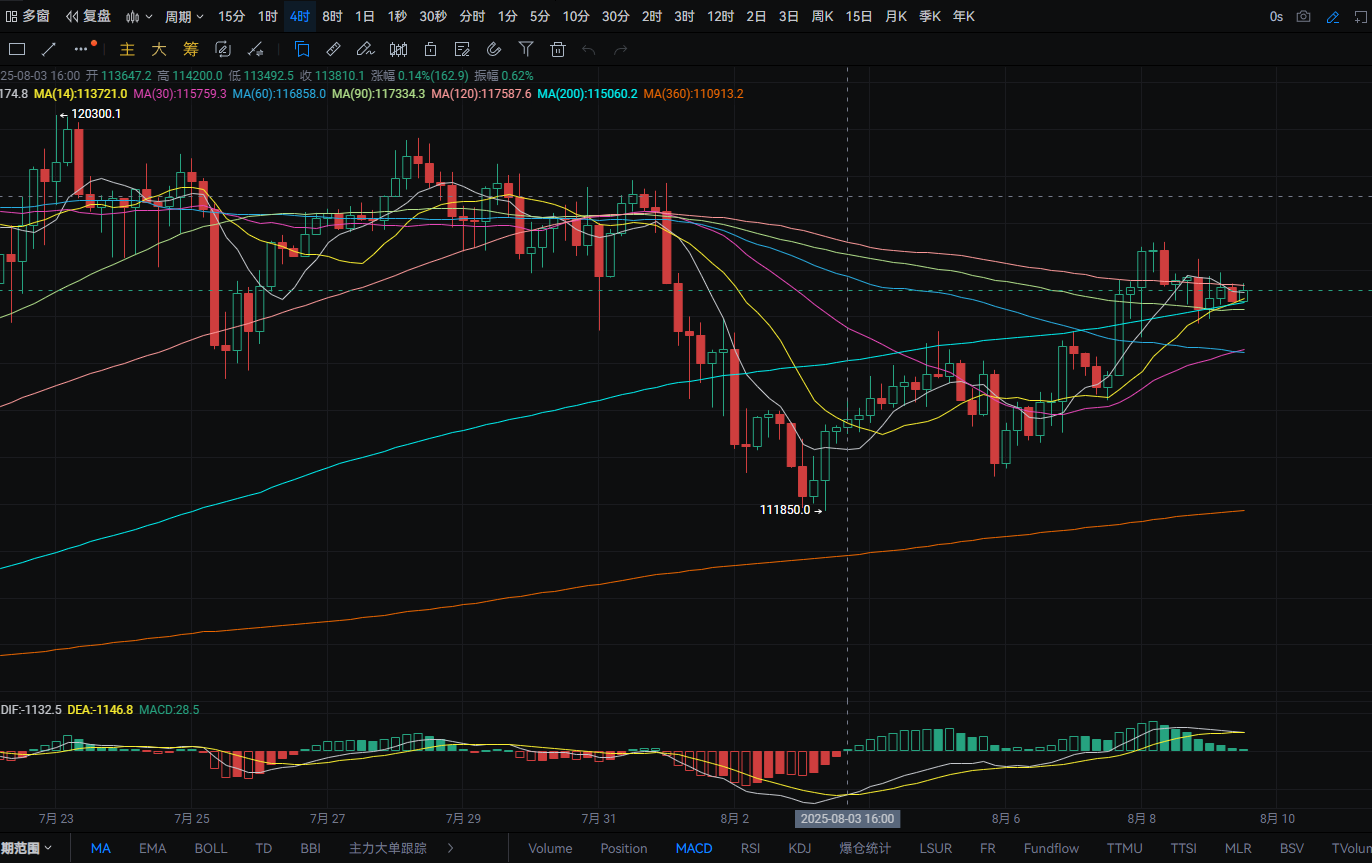Toggle the TD main indicator
This screenshot has width=1372, height=863.
(263, 848)
